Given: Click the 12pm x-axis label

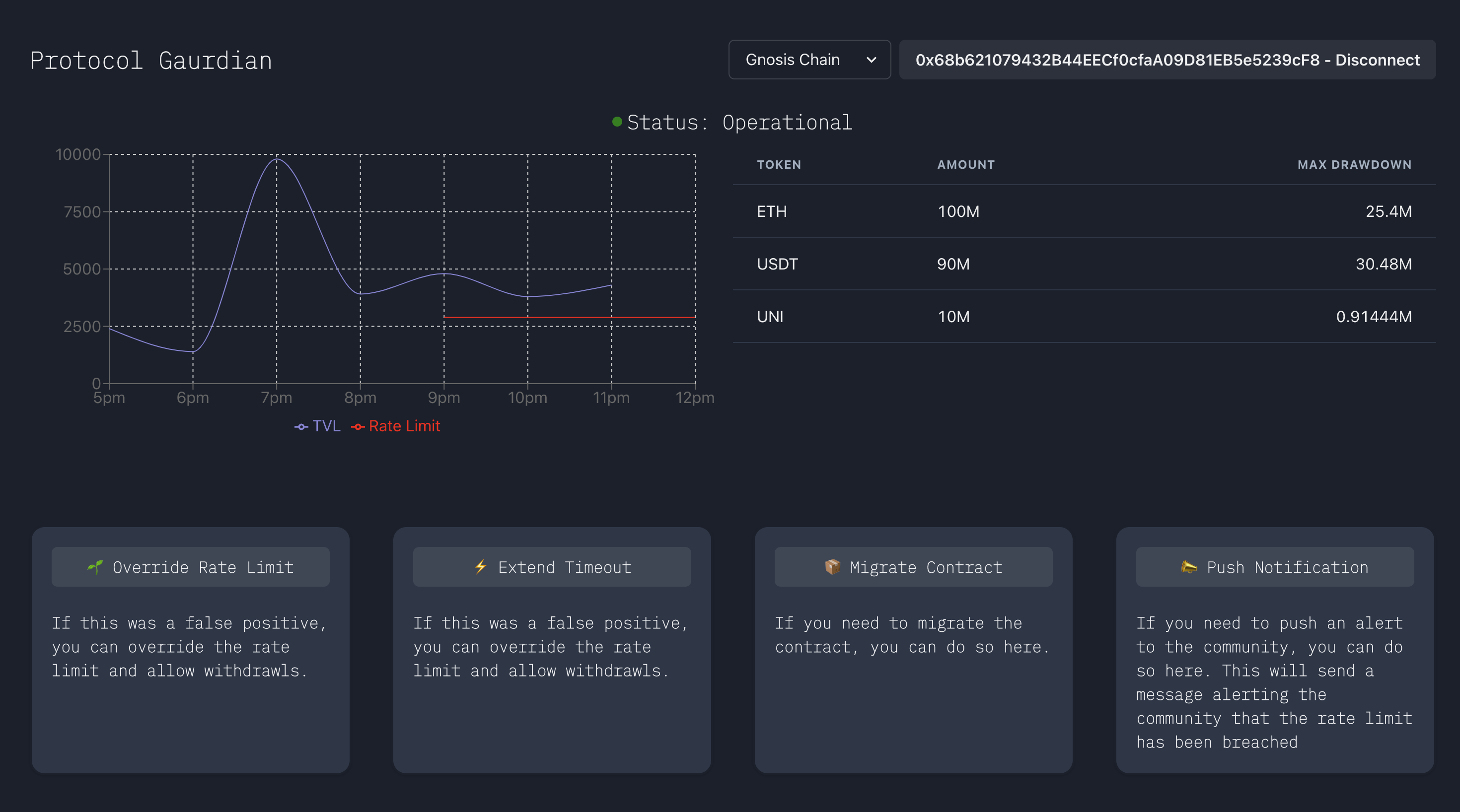Looking at the screenshot, I should point(695,398).
